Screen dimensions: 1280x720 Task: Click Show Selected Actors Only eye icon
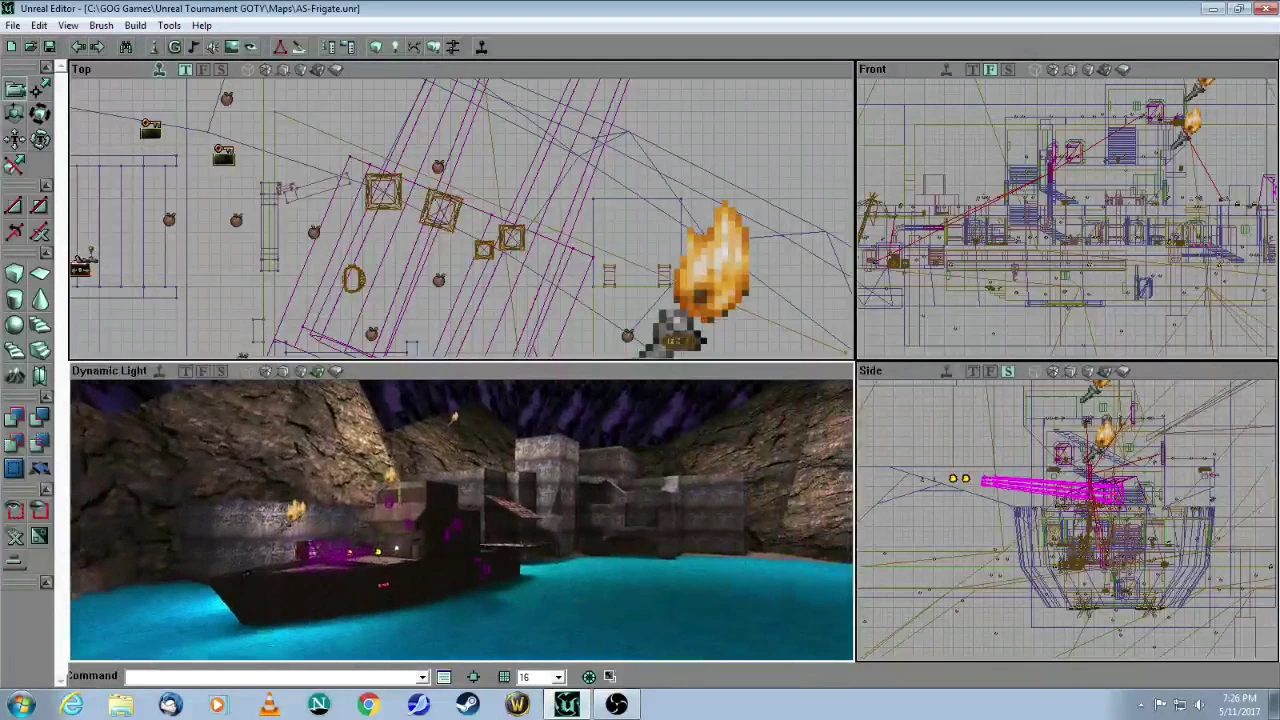coord(14,511)
